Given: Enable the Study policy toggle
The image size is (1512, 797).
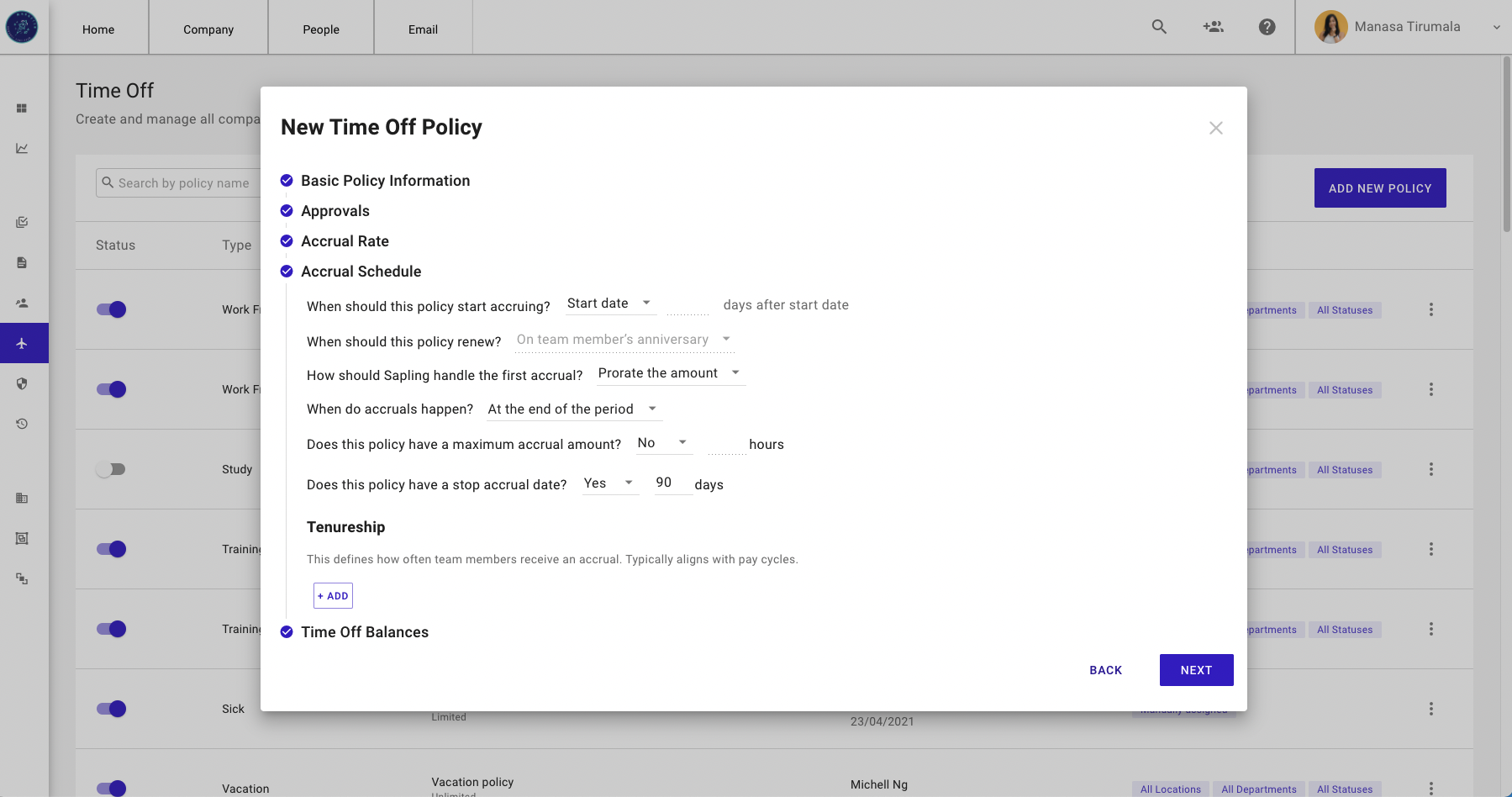Looking at the screenshot, I should click(111, 469).
